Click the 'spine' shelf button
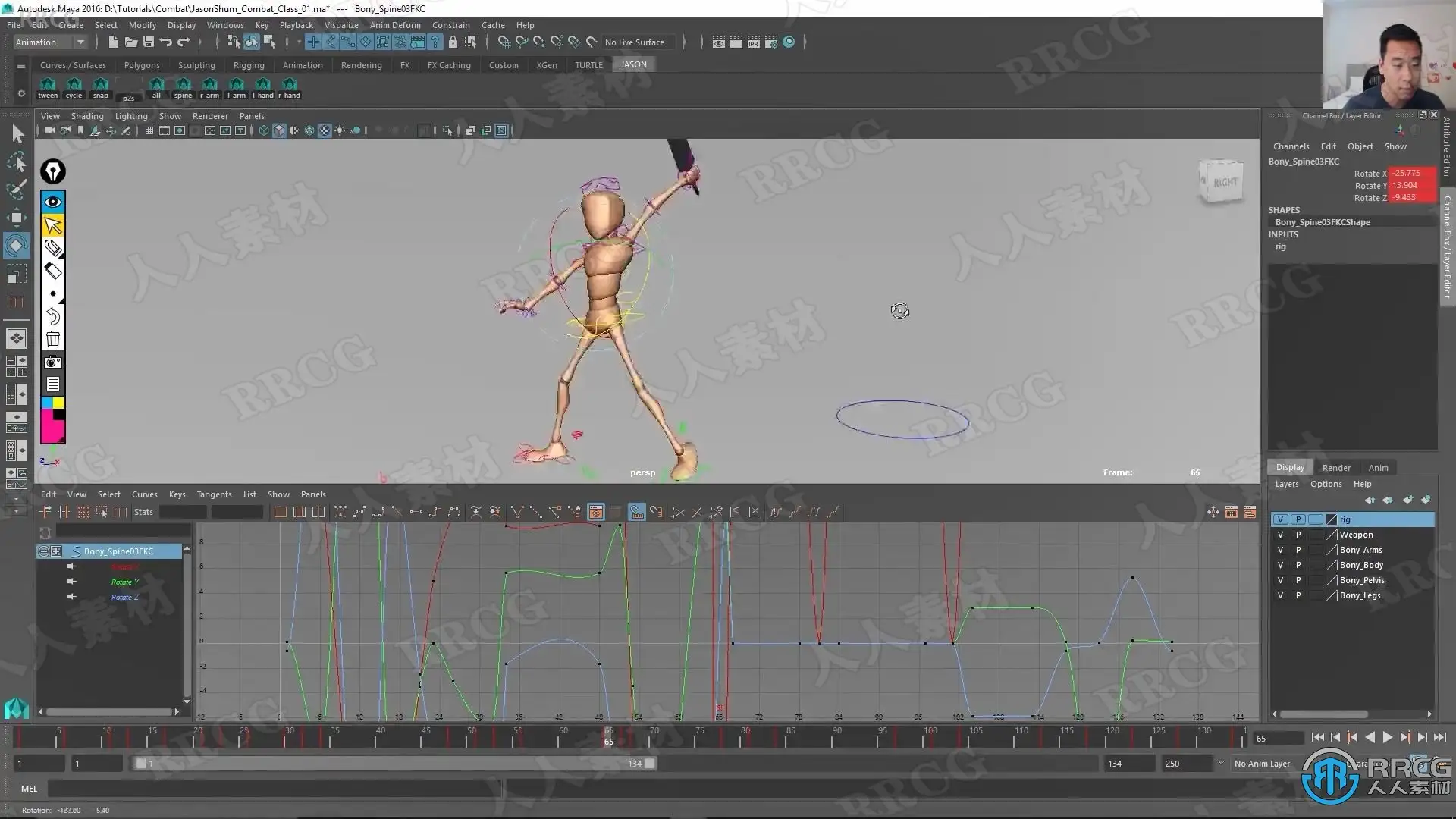This screenshot has height=819, width=1456. click(x=183, y=87)
